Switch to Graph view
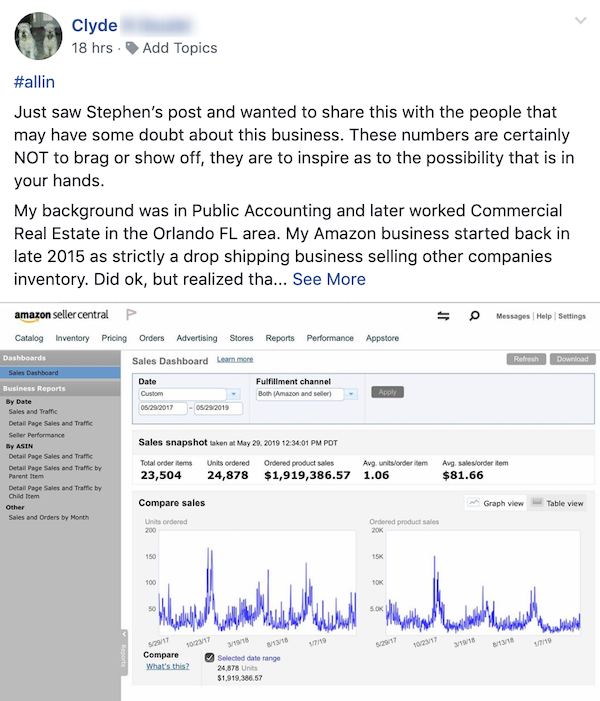The height and width of the screenshot is (701, 600). point(496,503)
